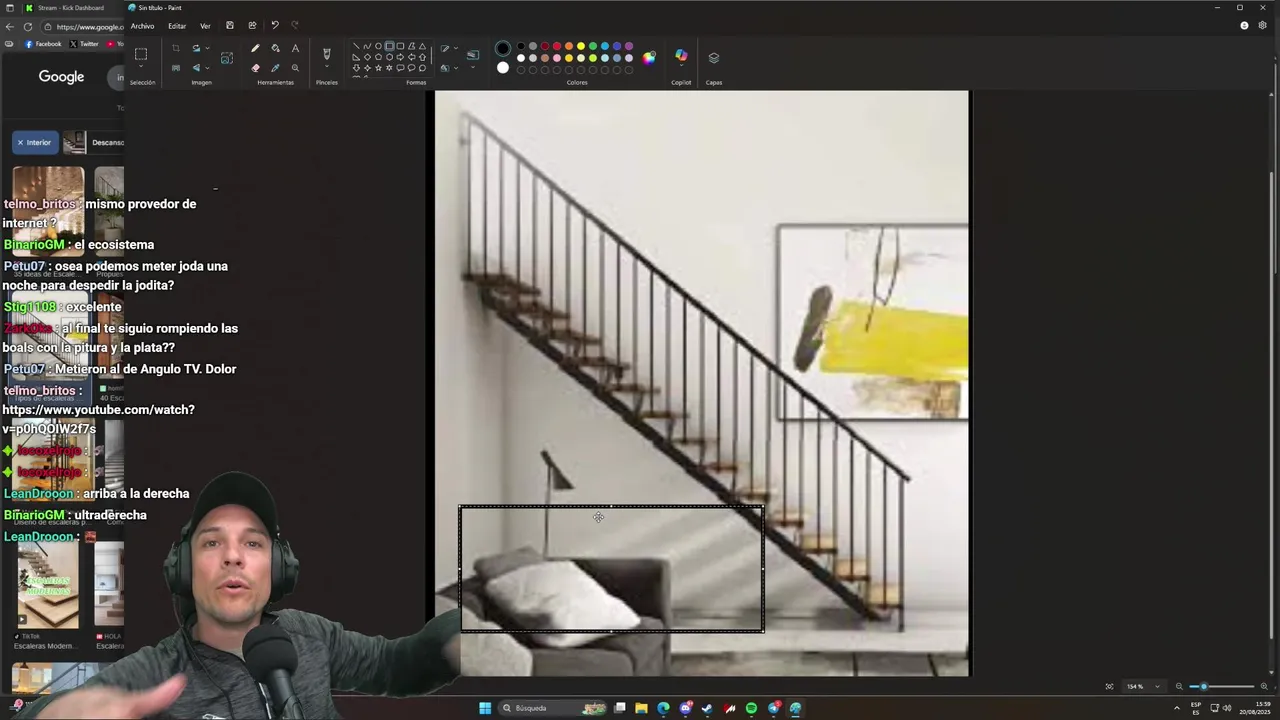Screen dimensions: 1280x720
Task: Click the Rotate image icon in Paint
Action: (196, 48)
